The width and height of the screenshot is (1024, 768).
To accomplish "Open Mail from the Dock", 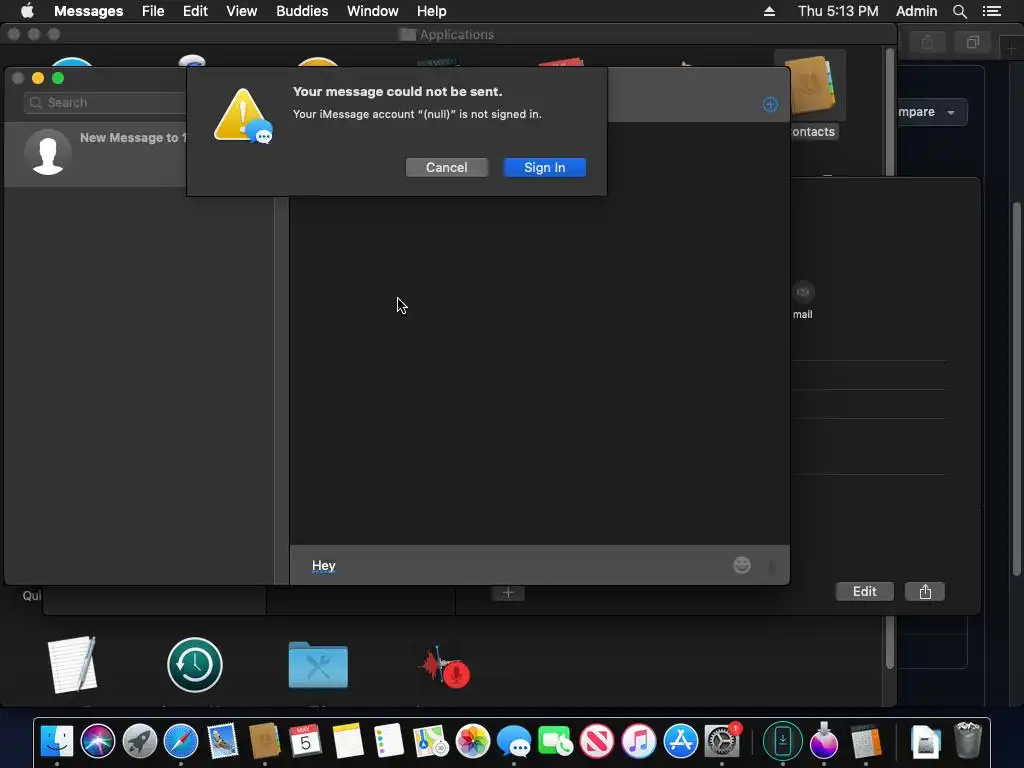I will (x=223, y=741).
